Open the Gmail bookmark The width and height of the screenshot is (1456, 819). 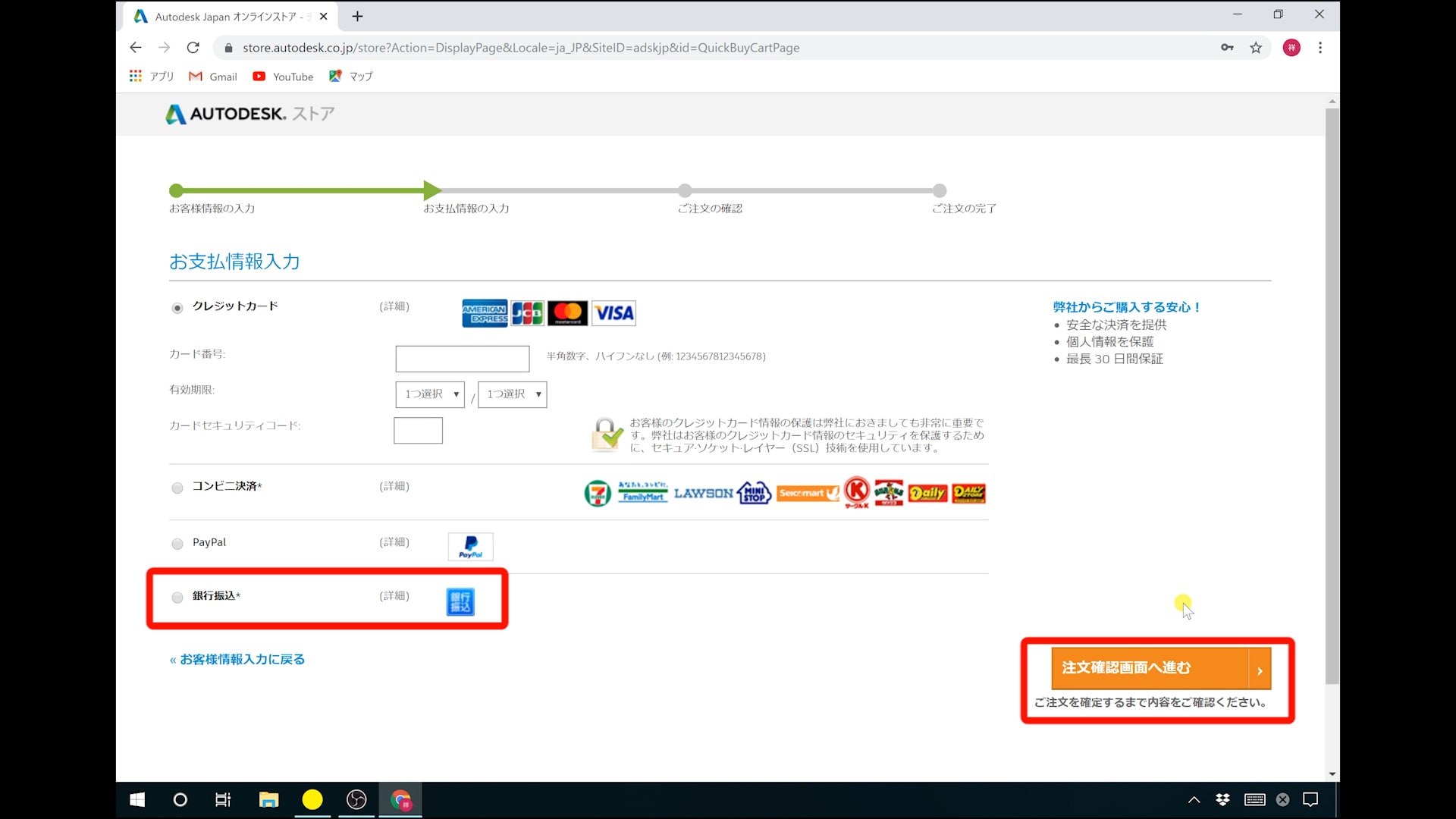point(213,77)
